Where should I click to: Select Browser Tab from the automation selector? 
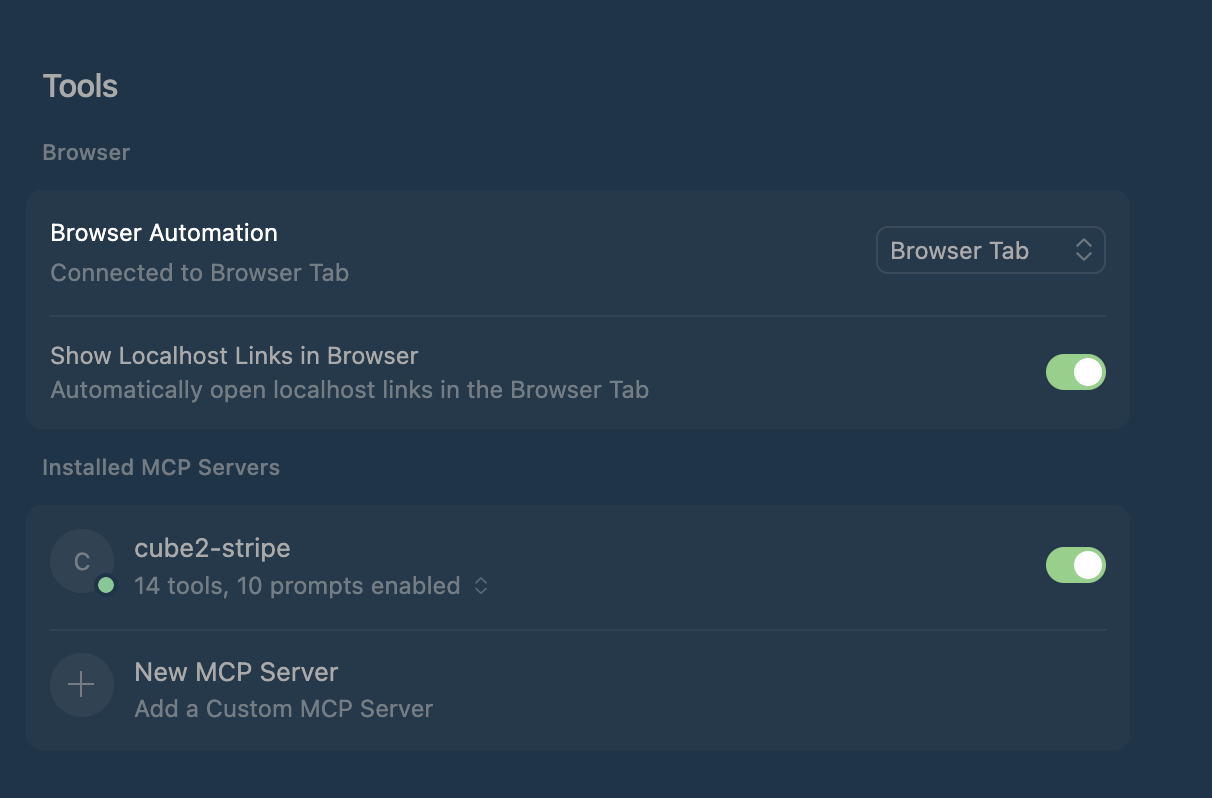pos(990,250)
